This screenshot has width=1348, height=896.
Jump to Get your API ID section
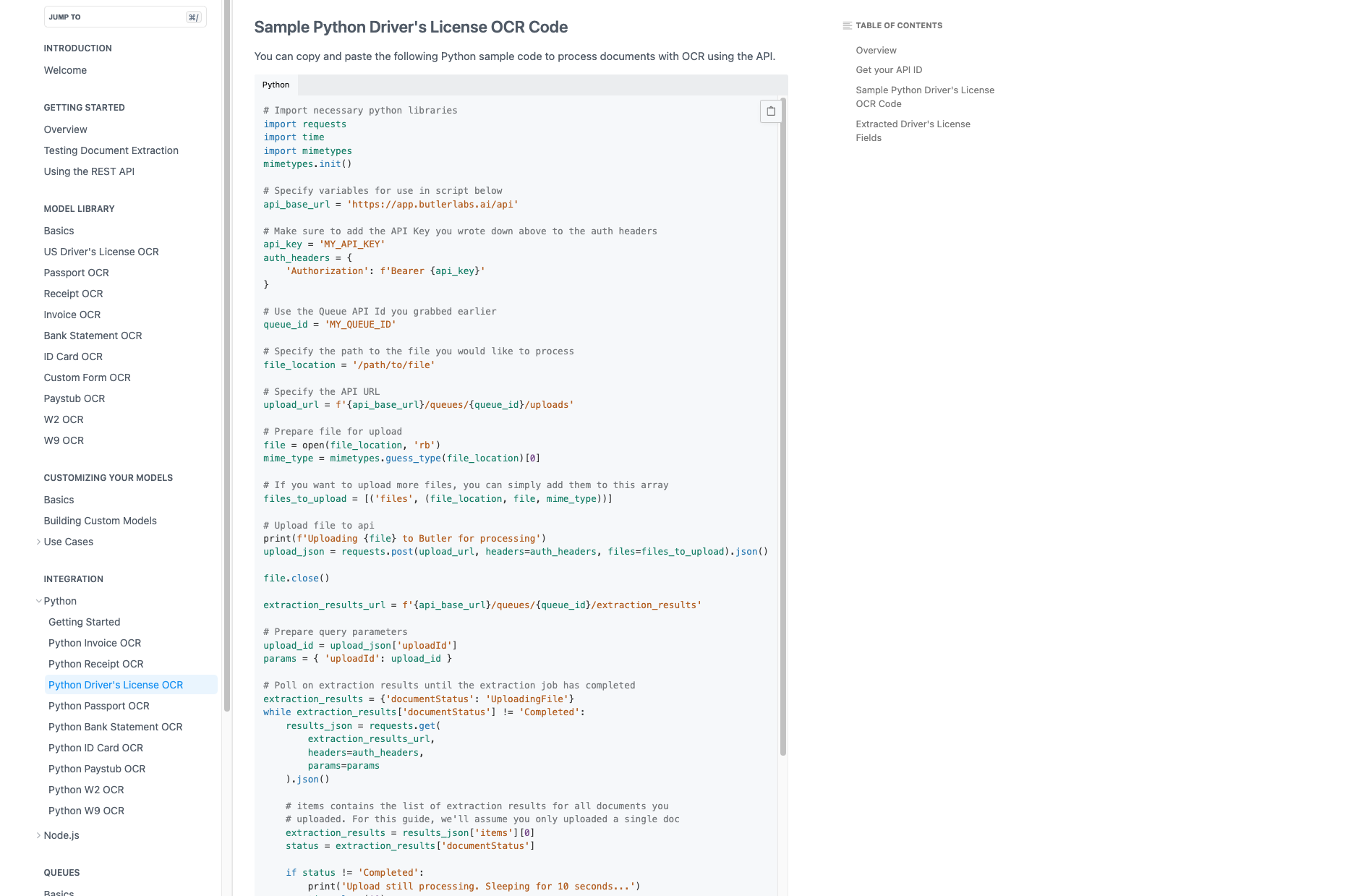point(889,70)
